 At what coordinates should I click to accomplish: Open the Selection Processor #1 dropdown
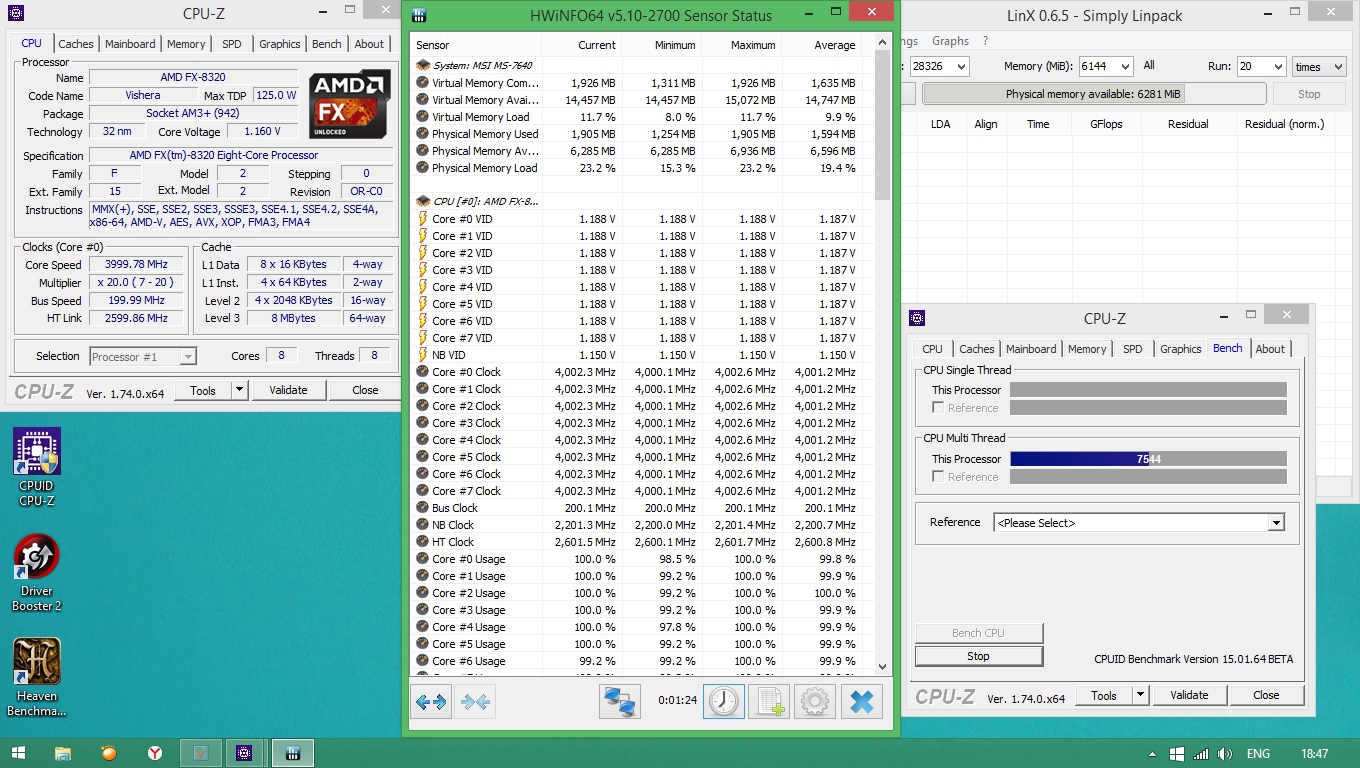(143, 356)
